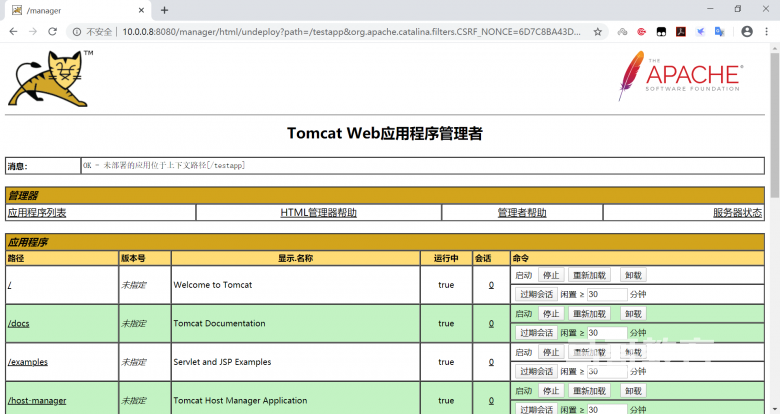
Task: Open the cloud extension icon
Action: tap(622, 32)
